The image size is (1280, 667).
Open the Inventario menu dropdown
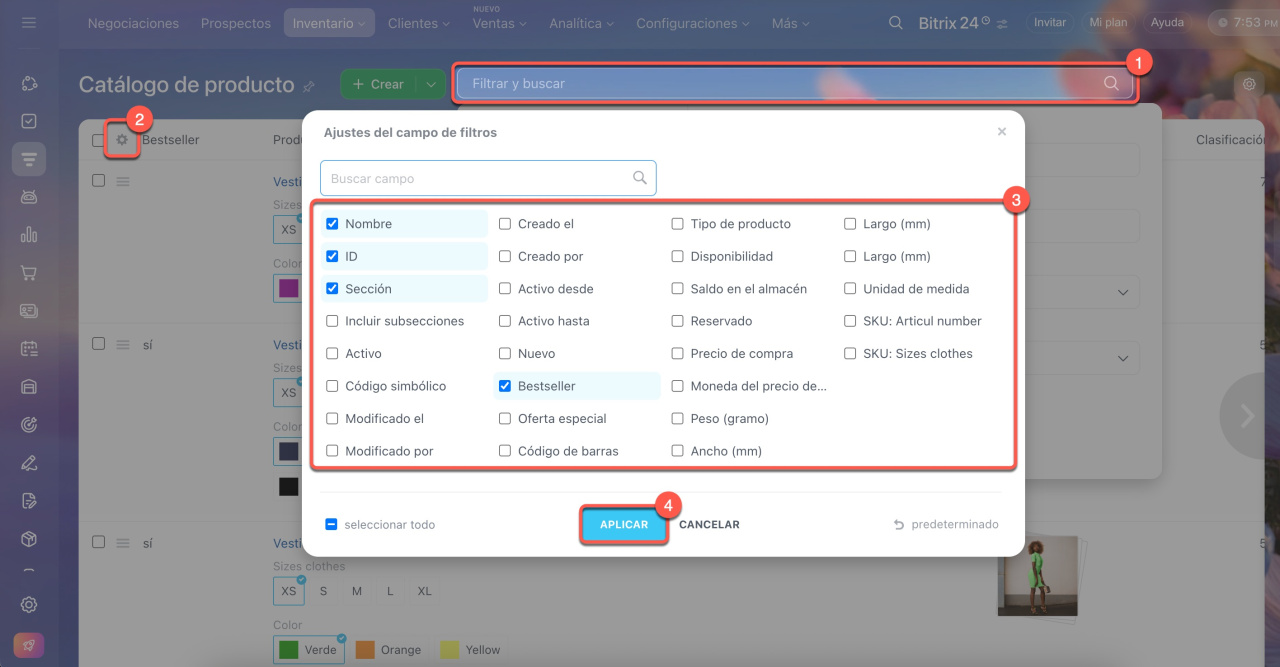(x=329, y=23)
